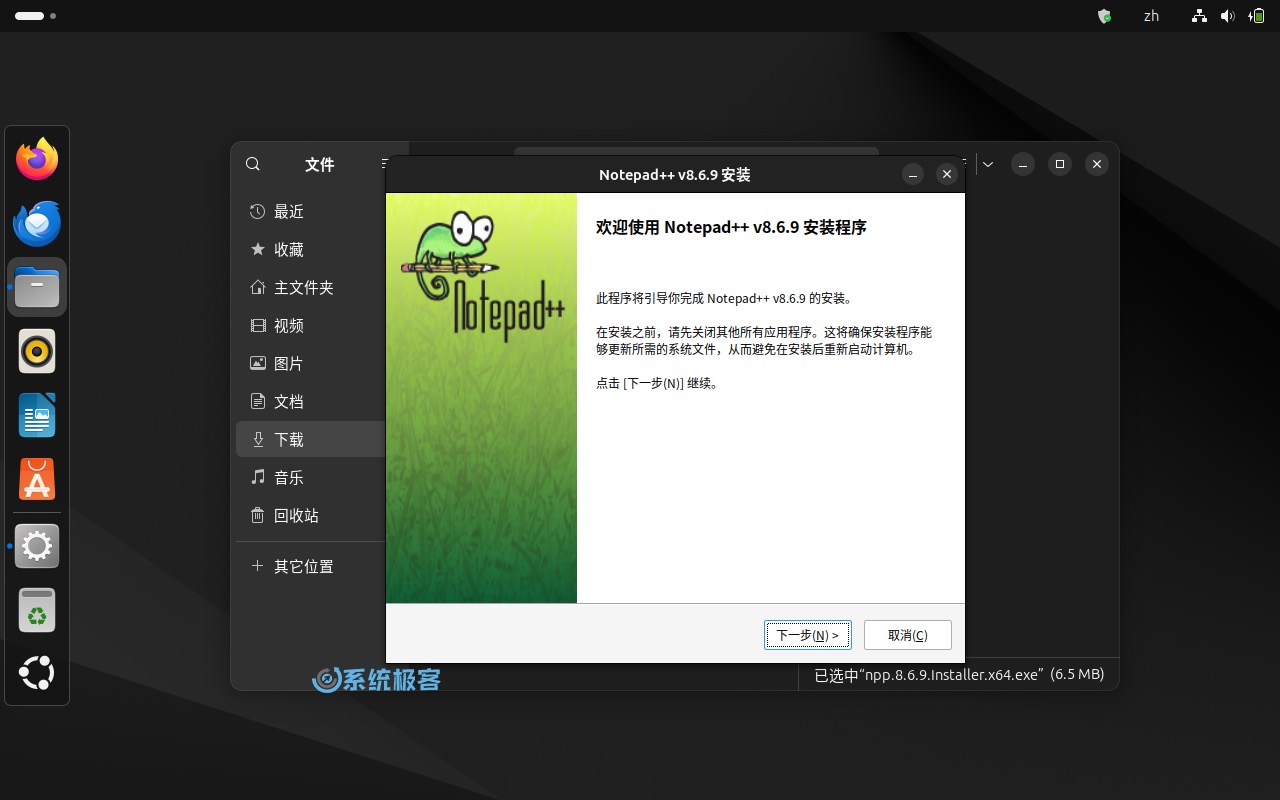Open 视频 folder in Files sidebar
The image size is (1280, 800).
(x=310, y=325)
